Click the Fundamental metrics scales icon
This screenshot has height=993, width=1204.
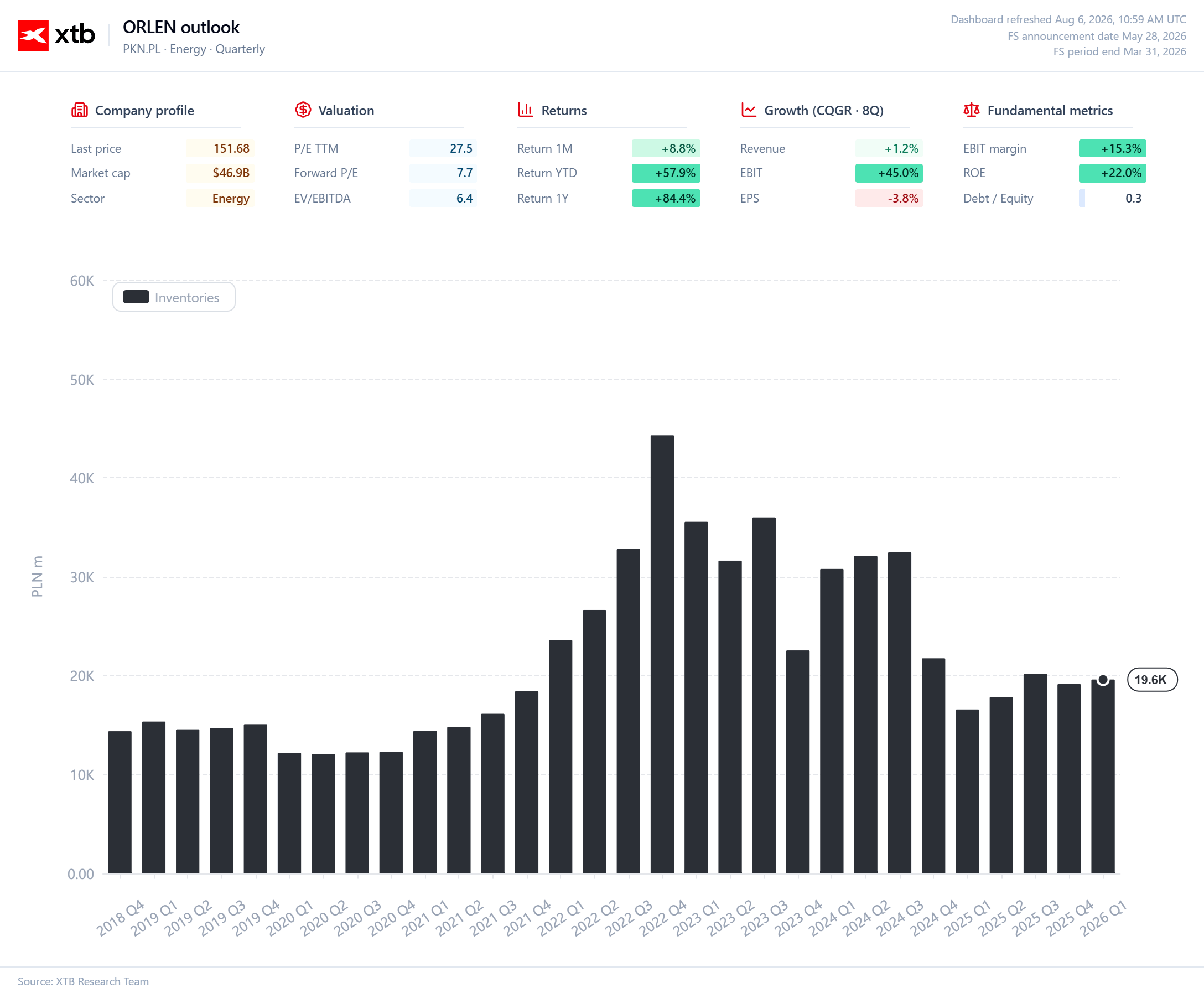pos(971,110)
